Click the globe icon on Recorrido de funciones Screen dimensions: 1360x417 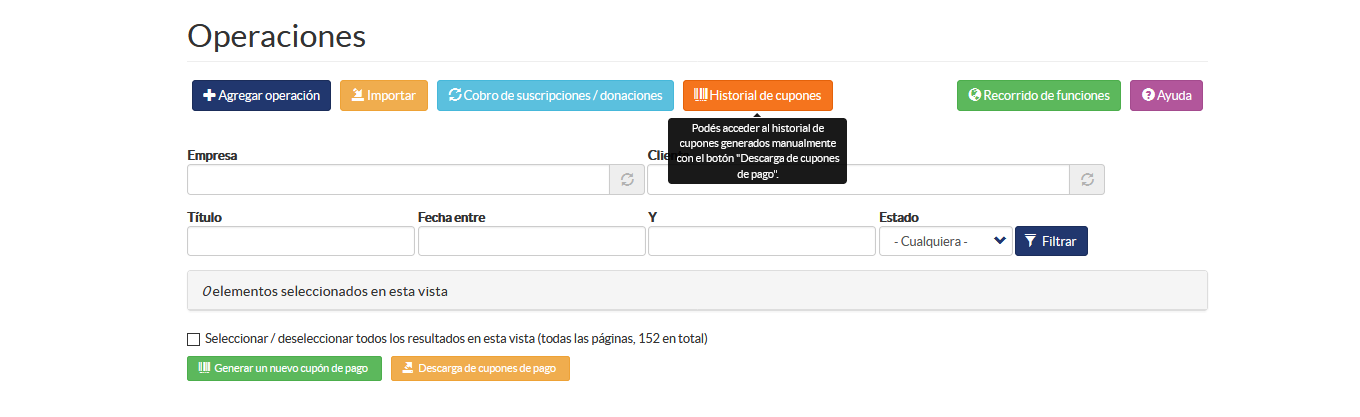tap(975, 96)
